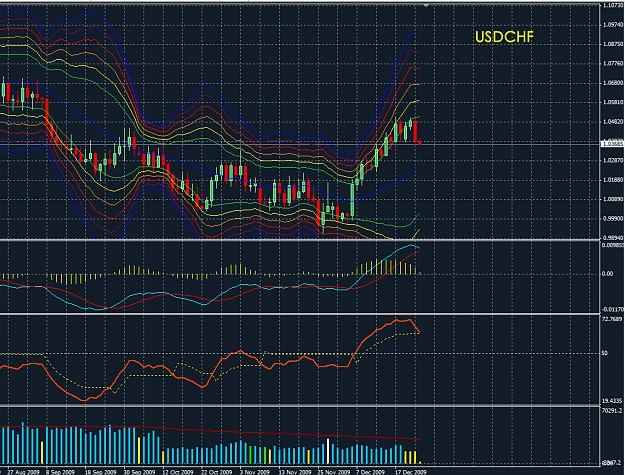Screen dimensions: 625x475
Task: Select the 1.05810 price axis value
Action: click(x=613, y=102)
